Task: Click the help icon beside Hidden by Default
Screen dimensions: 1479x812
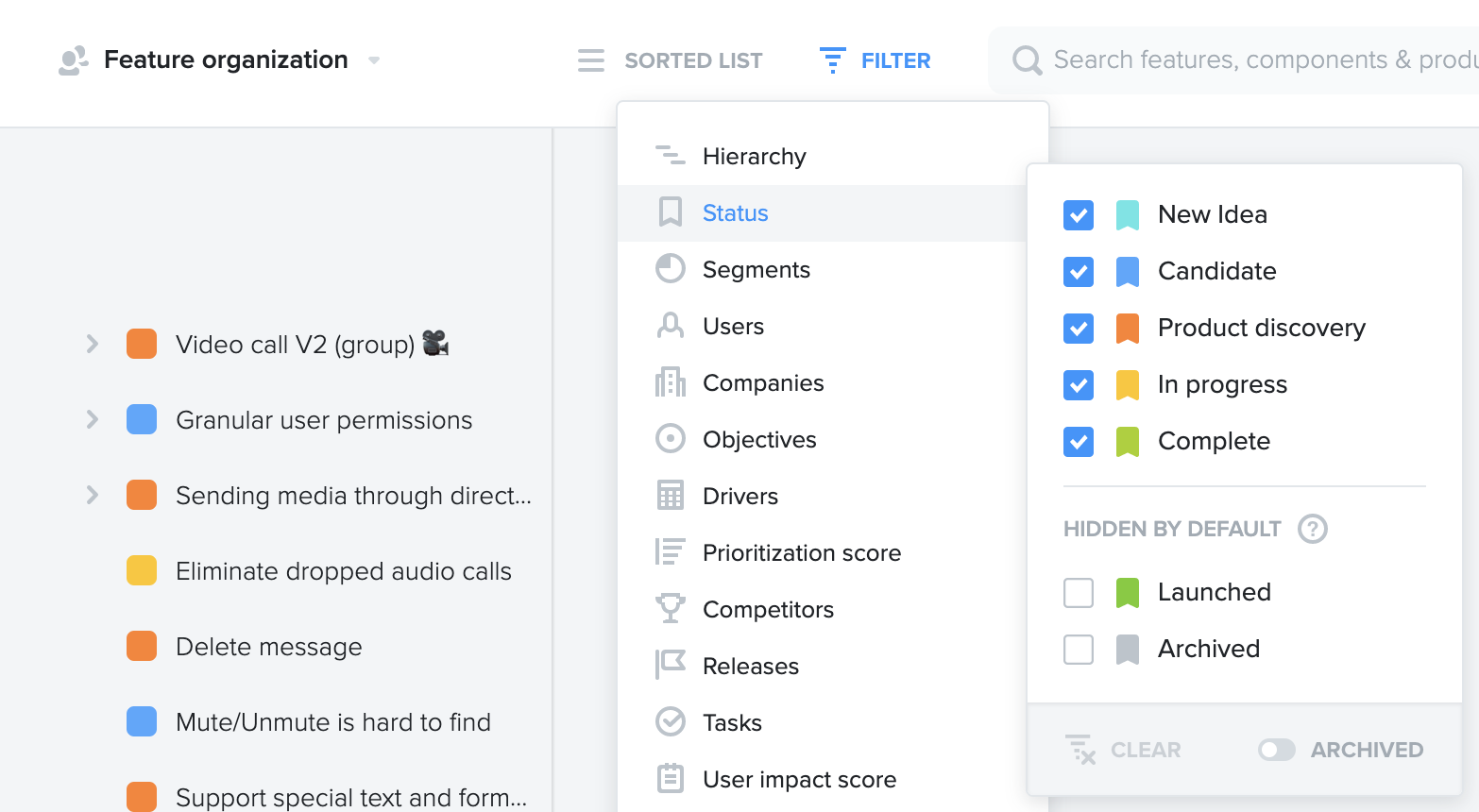Action: (x=1312, y=529)
